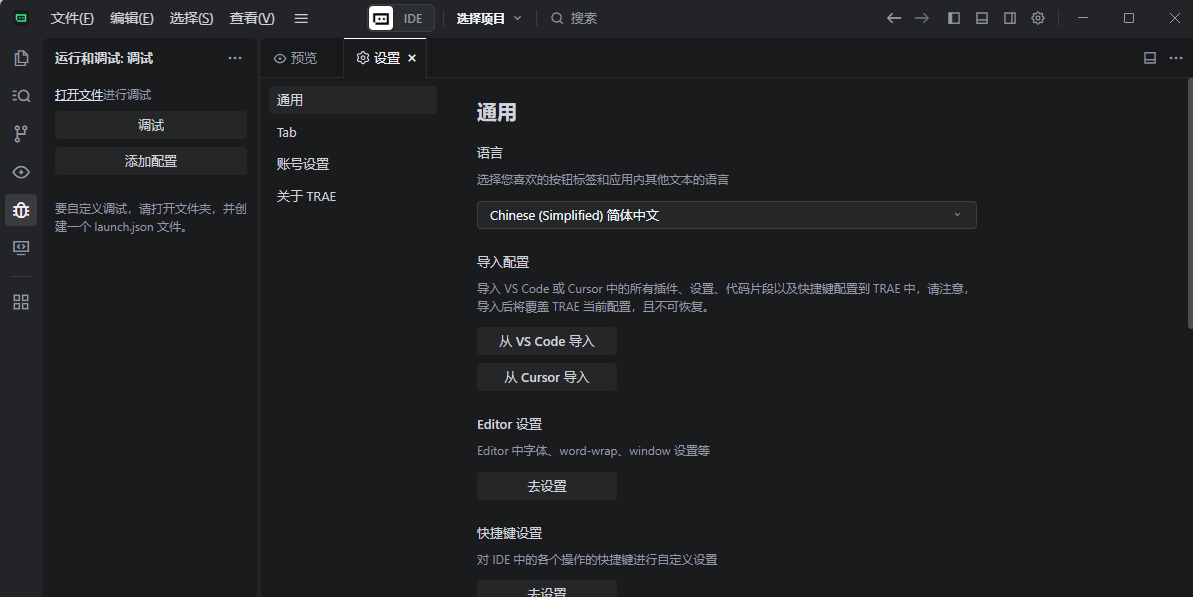This screenshot has width=1193, height=597.
Task: Click the settings gear in title bar
Action: click(1037, 17)
